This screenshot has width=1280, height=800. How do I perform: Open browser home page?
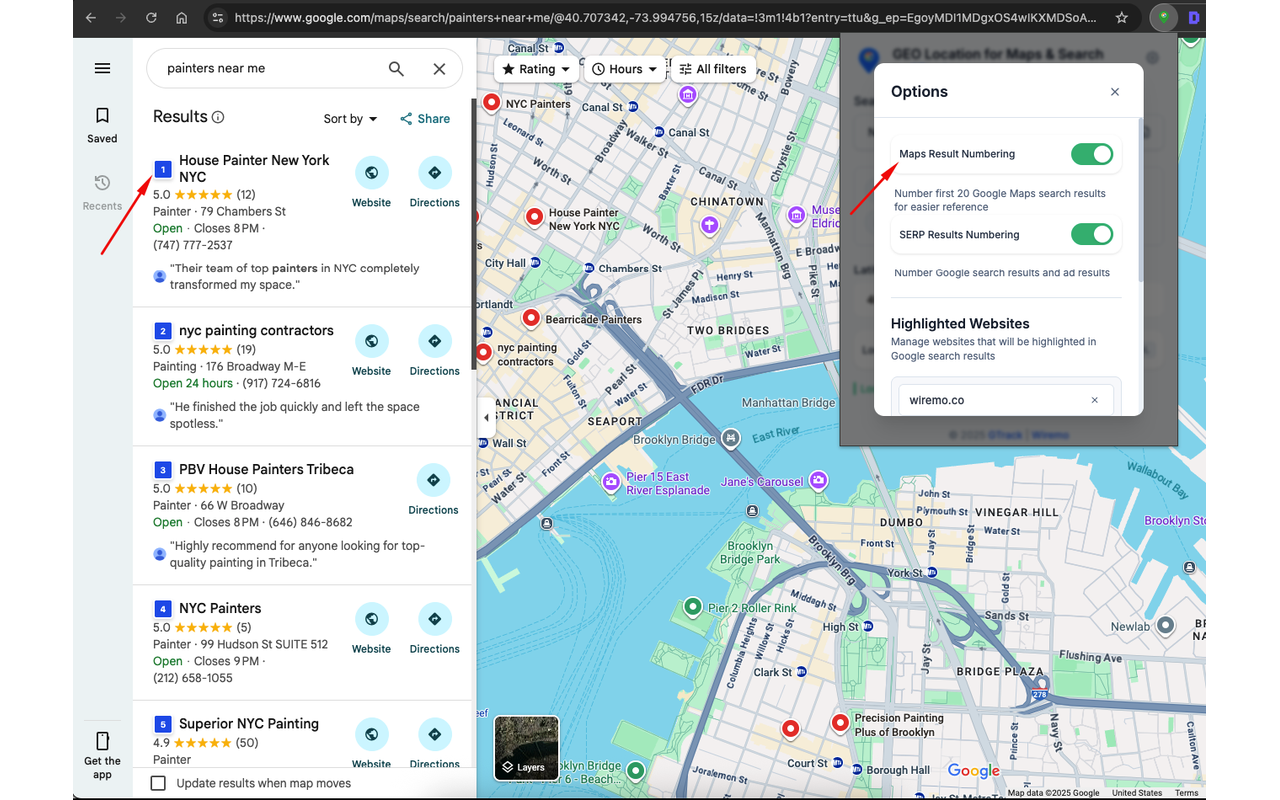181,18
